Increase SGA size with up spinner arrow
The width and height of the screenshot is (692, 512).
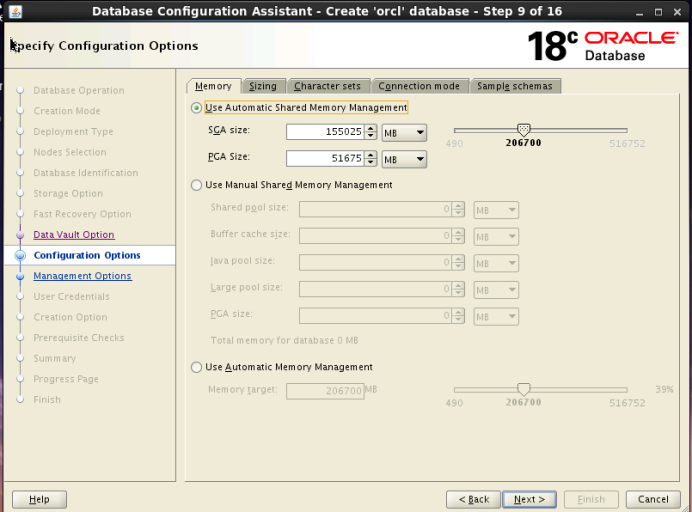[x=371, y=128]
